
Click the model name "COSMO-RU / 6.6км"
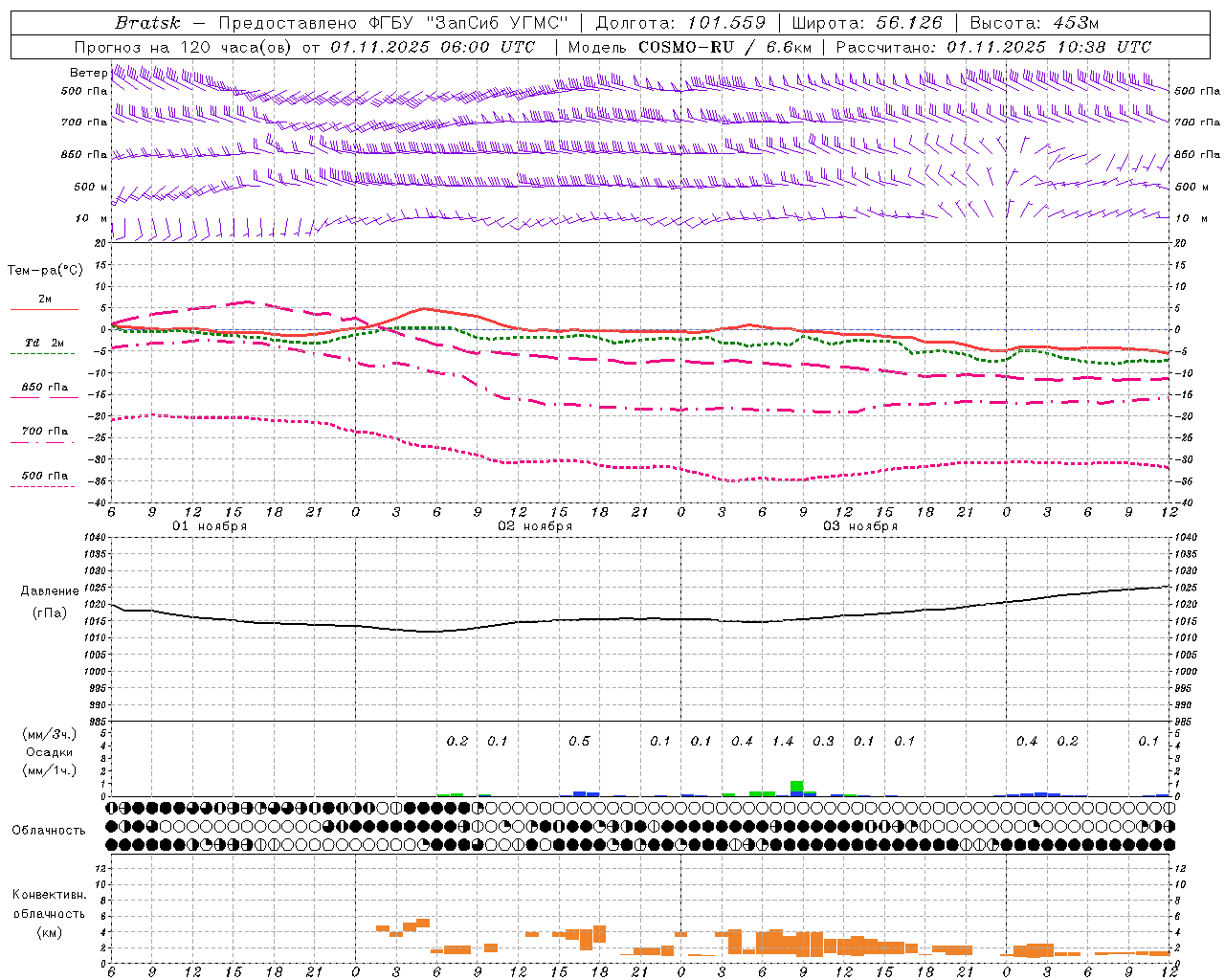click(x=725, y=47)
